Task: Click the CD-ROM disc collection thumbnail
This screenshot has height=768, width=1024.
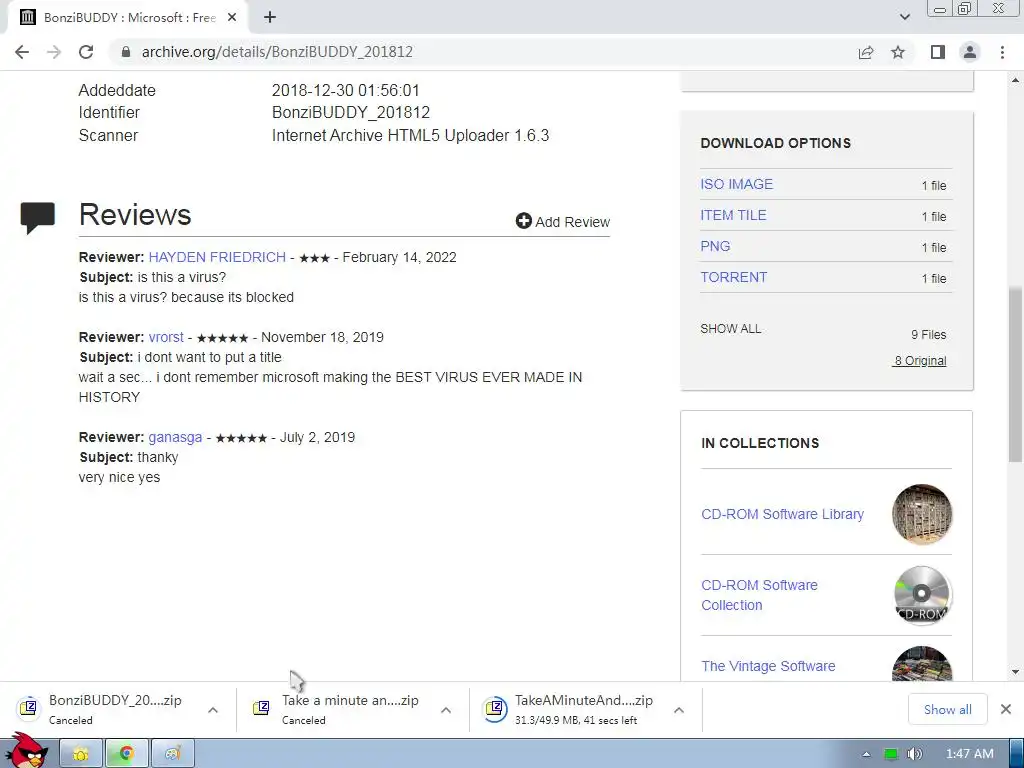Action: (922, 595)
